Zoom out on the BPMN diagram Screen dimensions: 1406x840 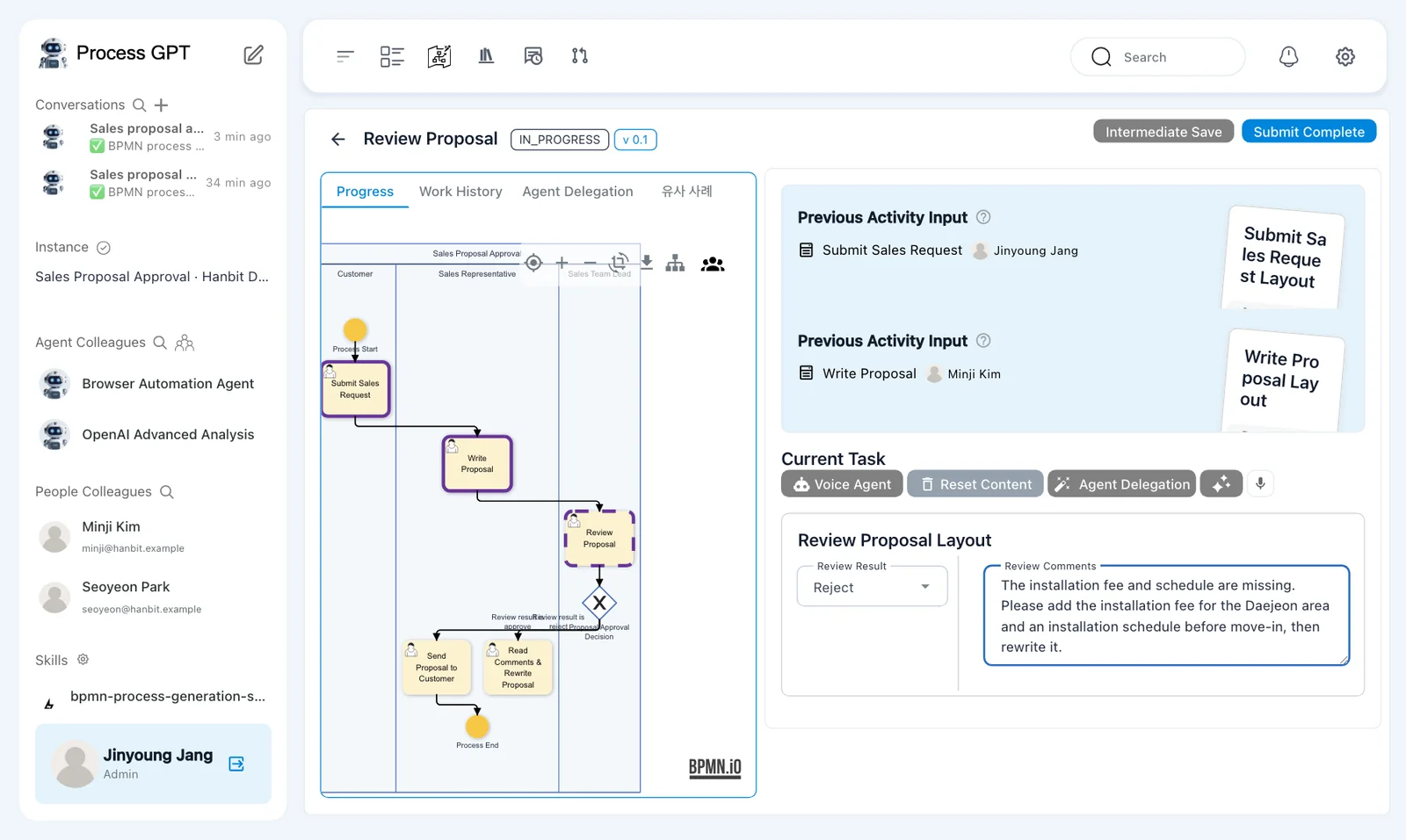tap(591, 263)
